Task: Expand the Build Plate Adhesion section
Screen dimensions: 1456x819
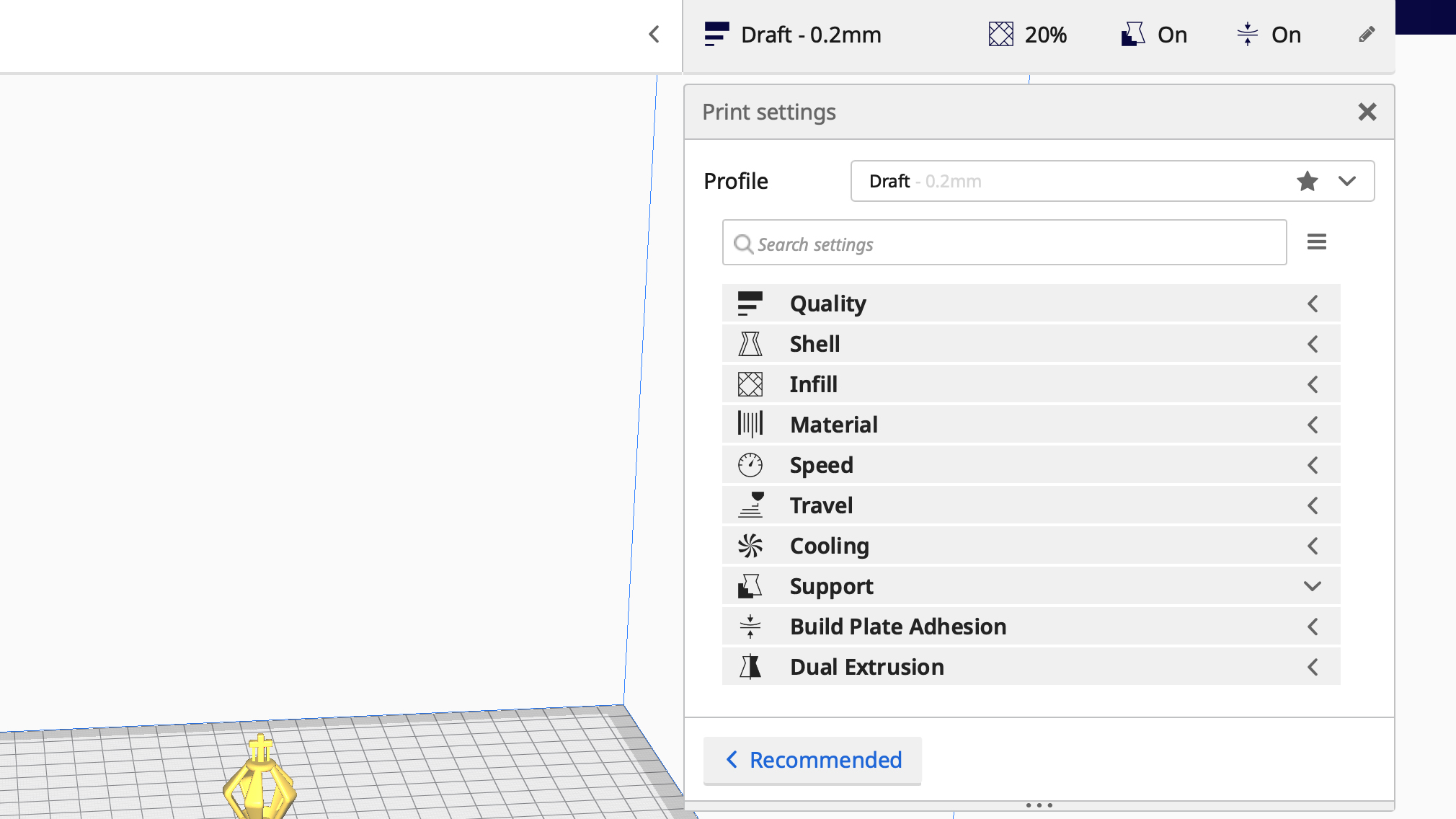Action: coord(1312,627)
